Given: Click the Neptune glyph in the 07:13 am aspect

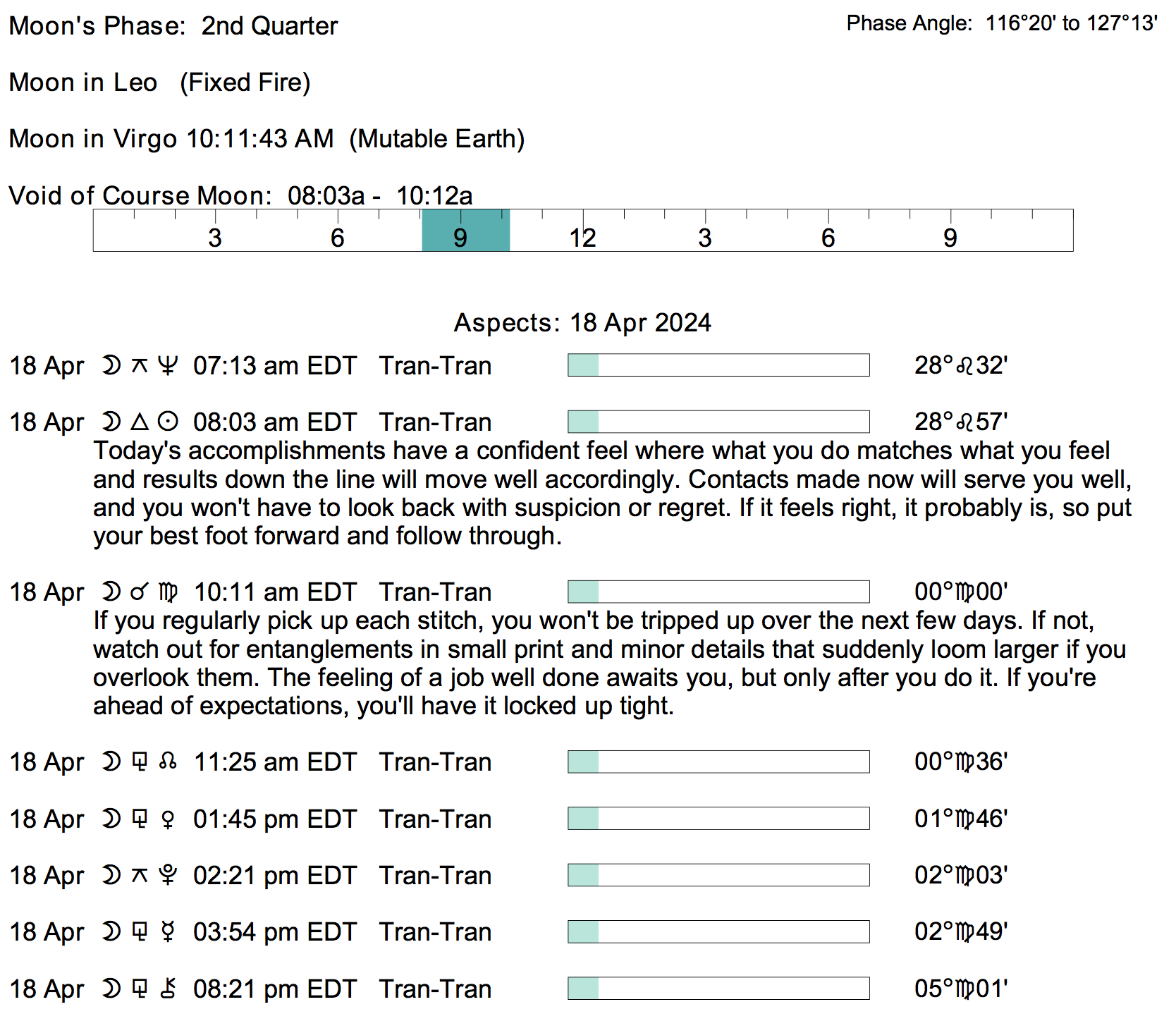Looking at the screenshot, I should click(167, 365).
